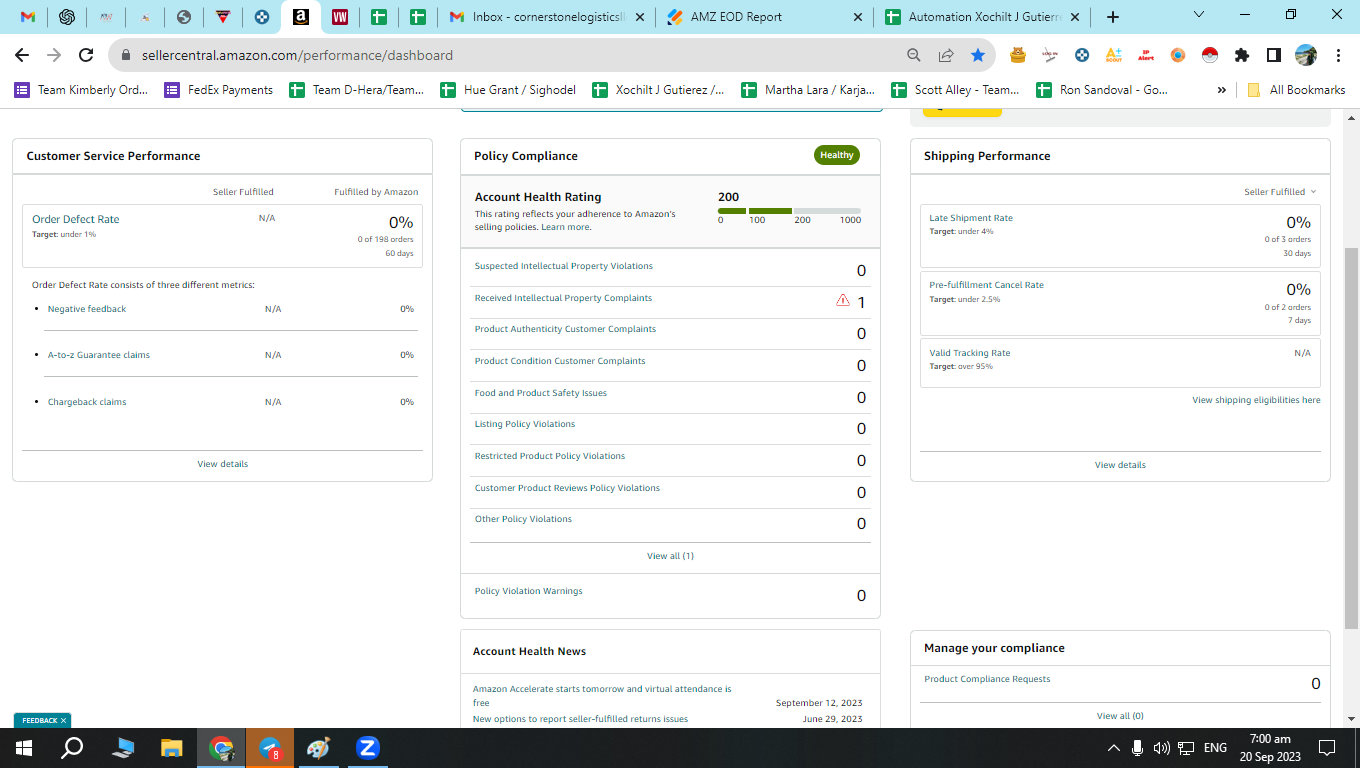Read the Amazon Accelerate news item
Viewport: 1360px width, 768px height.
pos(602,696)
